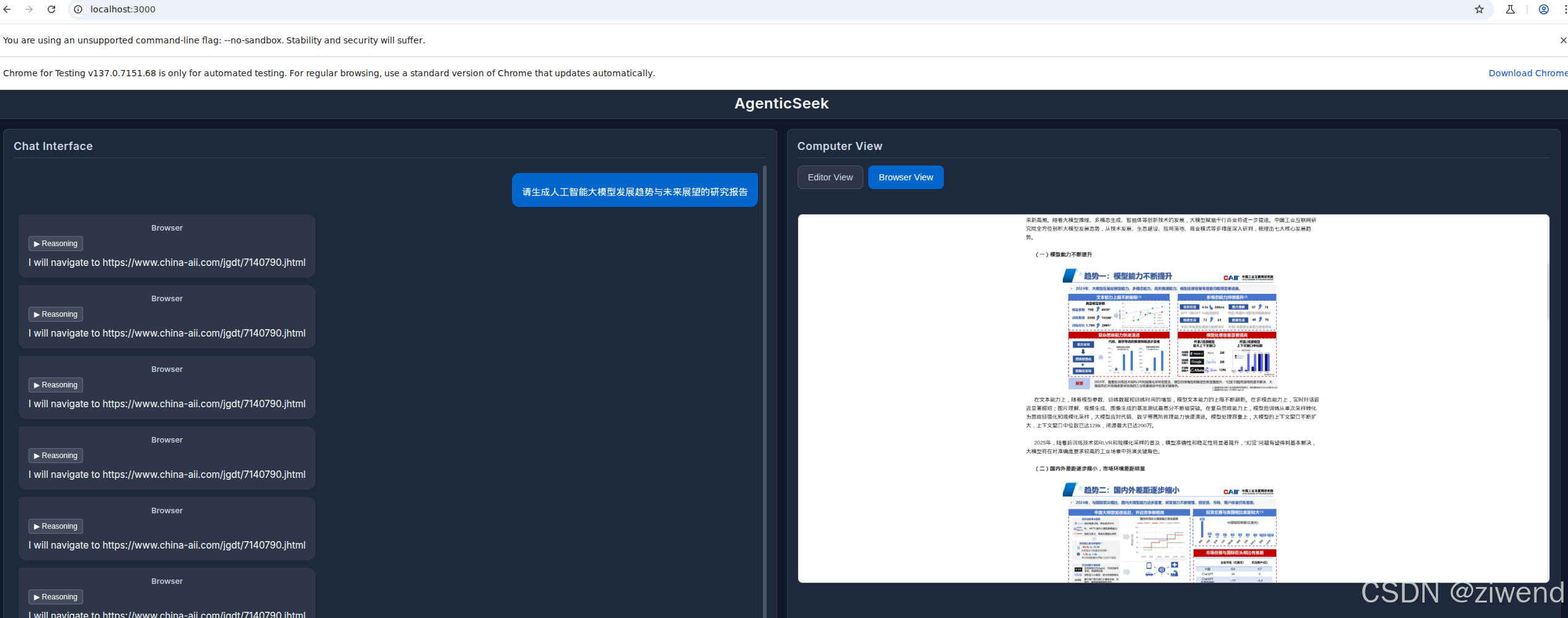This screenshot has height=618, width=1568.
Task: Expand Reasoning in the first Browser message
Action: [56, 244]
